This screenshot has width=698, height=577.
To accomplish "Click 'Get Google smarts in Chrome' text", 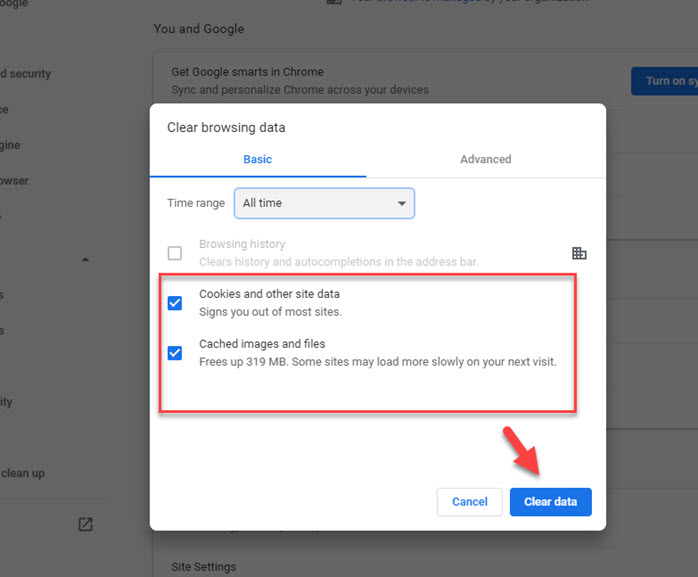I will coord(248,72).
